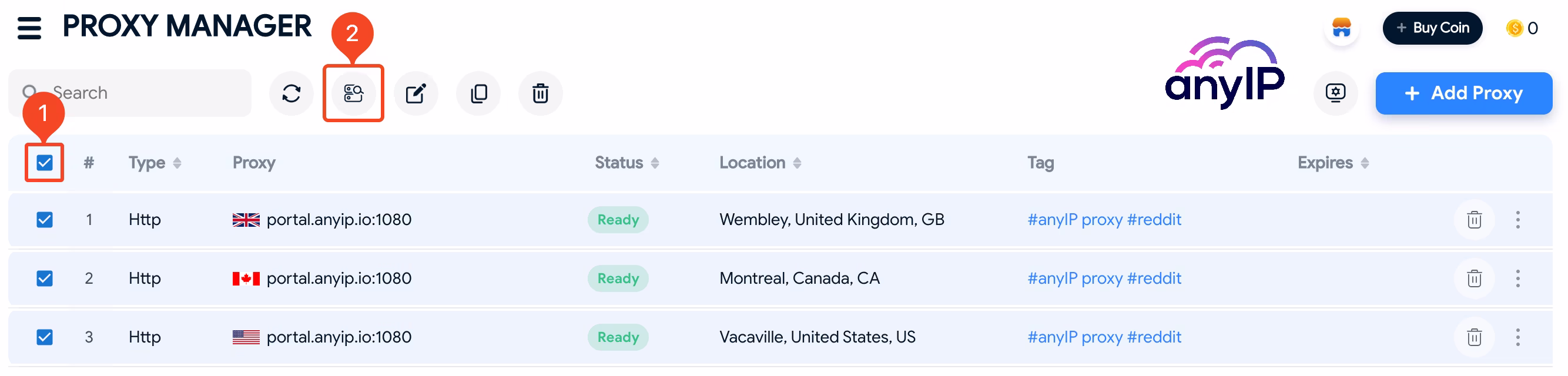Deselect the Vacaville proxy checkbox
The image size is (1568, 376).
click(x=45, y=337)
